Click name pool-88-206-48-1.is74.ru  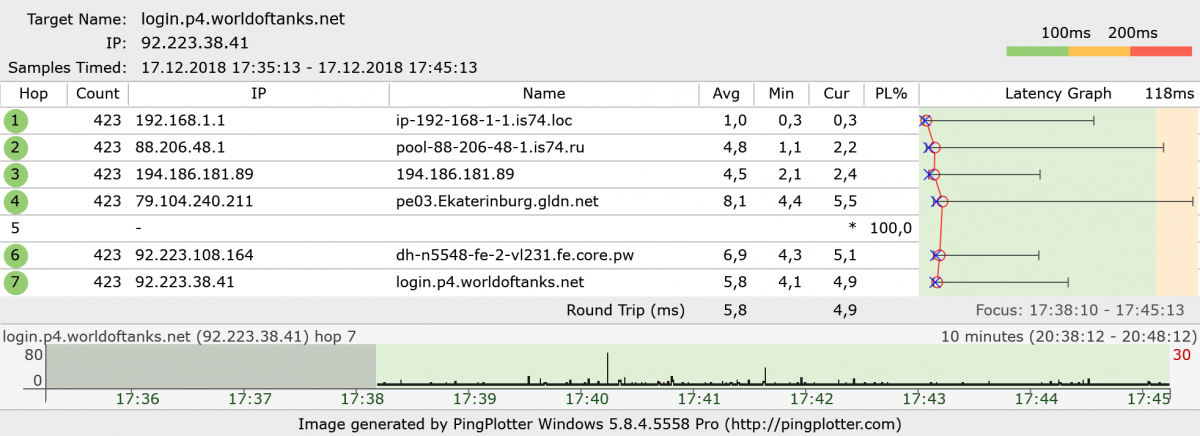coord(490,148)
